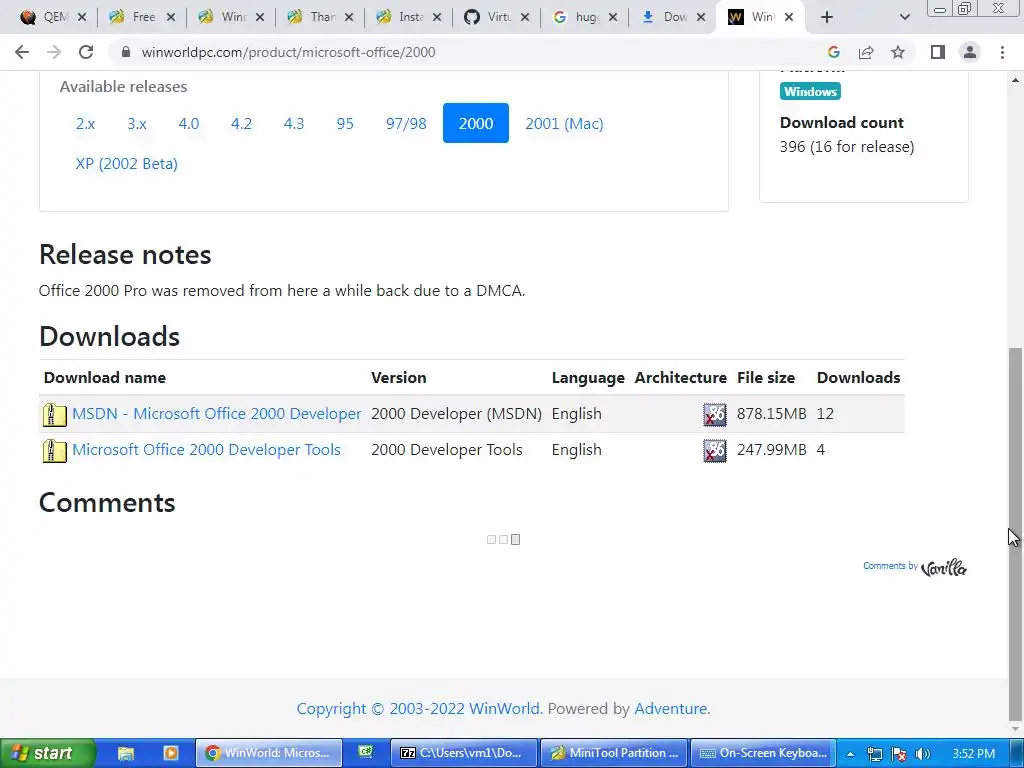
Task: Select release 4.2
Action: tap(241, 123)
